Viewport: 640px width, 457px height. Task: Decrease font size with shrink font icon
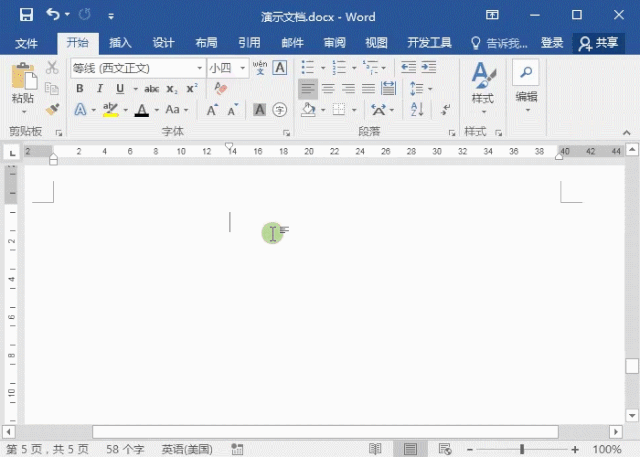tap(233, 110)
